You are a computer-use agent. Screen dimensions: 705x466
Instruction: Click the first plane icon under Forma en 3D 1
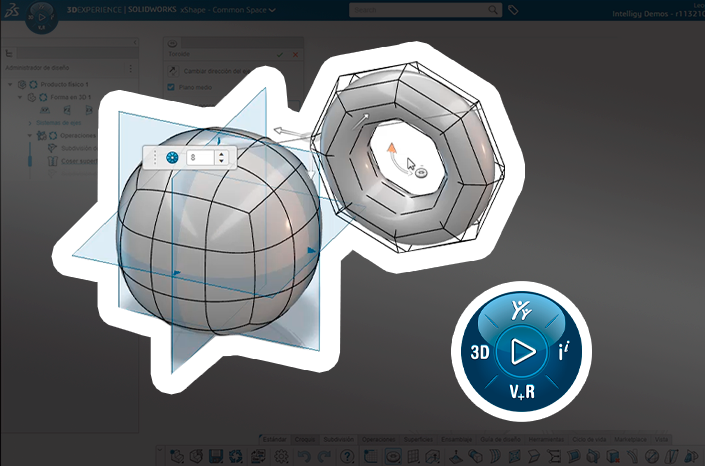[45, 110]
